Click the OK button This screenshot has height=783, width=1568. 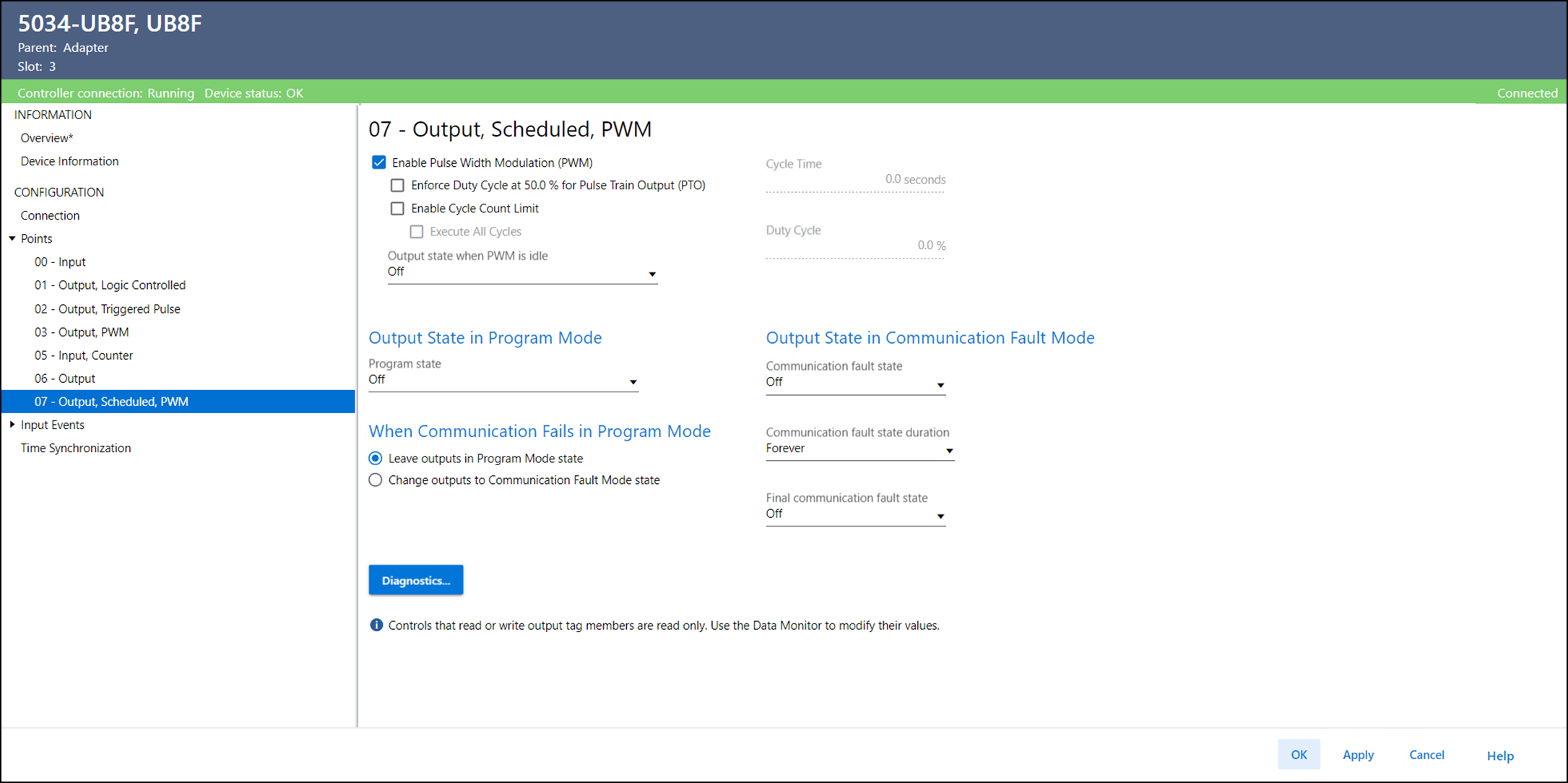point(1298,754)
